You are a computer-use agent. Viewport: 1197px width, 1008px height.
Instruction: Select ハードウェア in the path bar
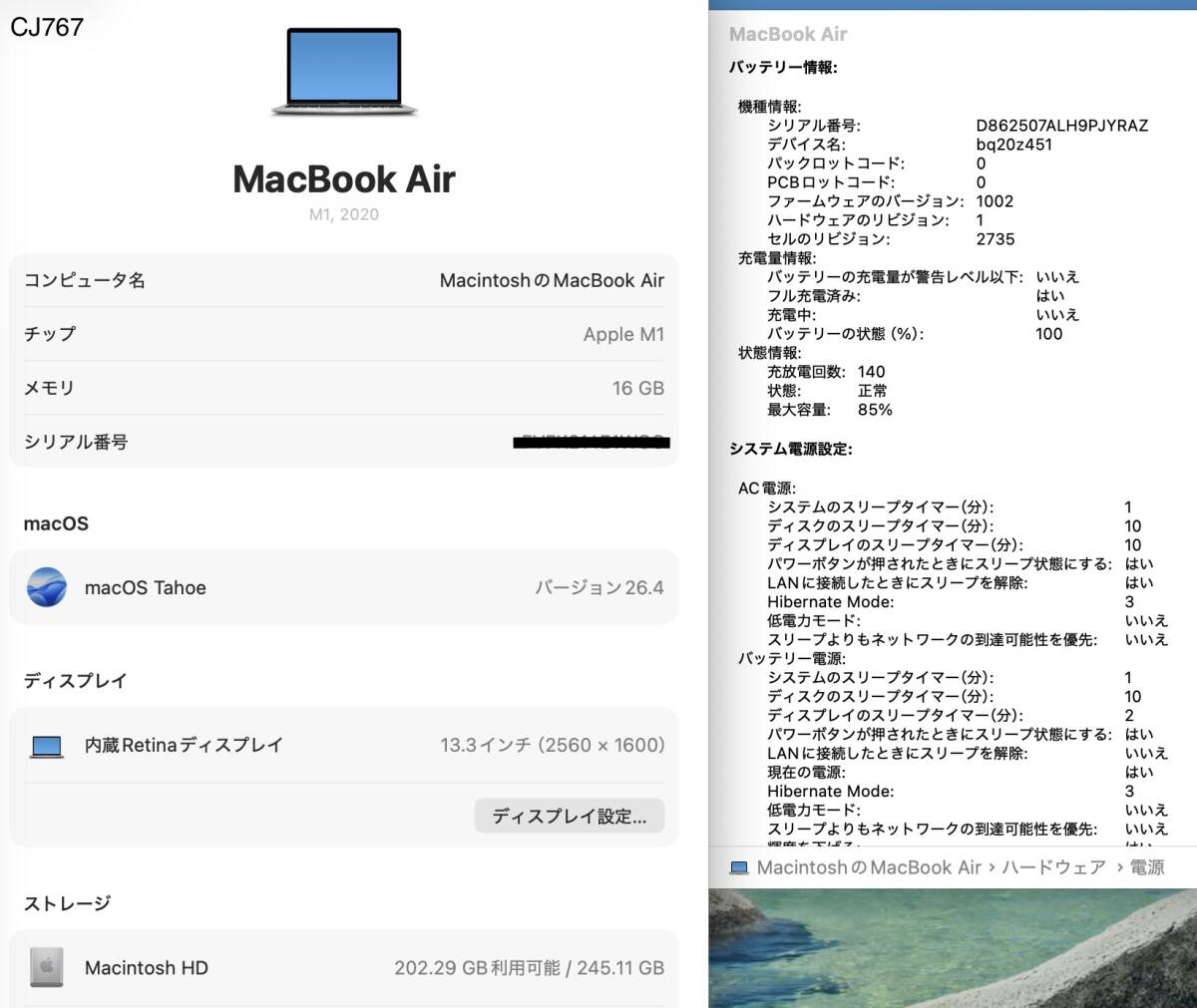pyautogui.click(x=1053, y=867)
